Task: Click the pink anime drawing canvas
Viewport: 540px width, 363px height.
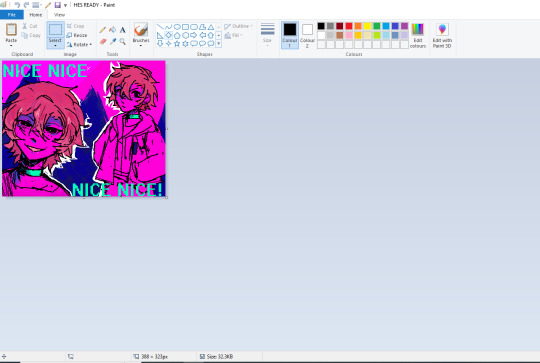Action: 84,128
